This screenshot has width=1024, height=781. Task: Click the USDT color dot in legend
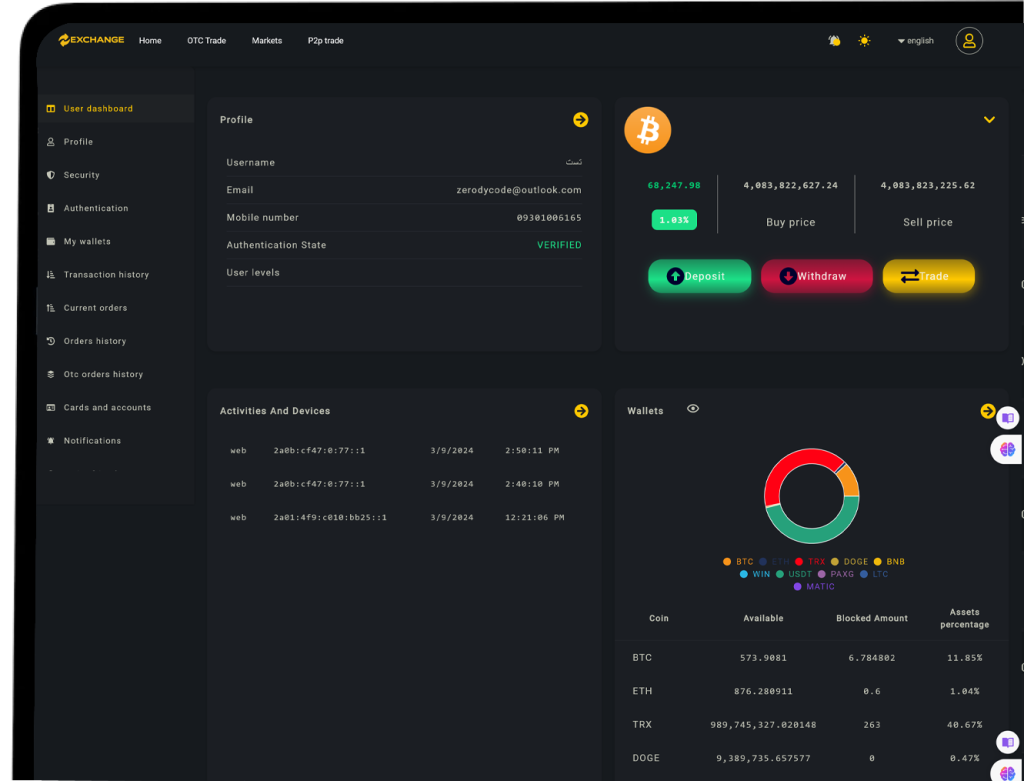[780, 575]
